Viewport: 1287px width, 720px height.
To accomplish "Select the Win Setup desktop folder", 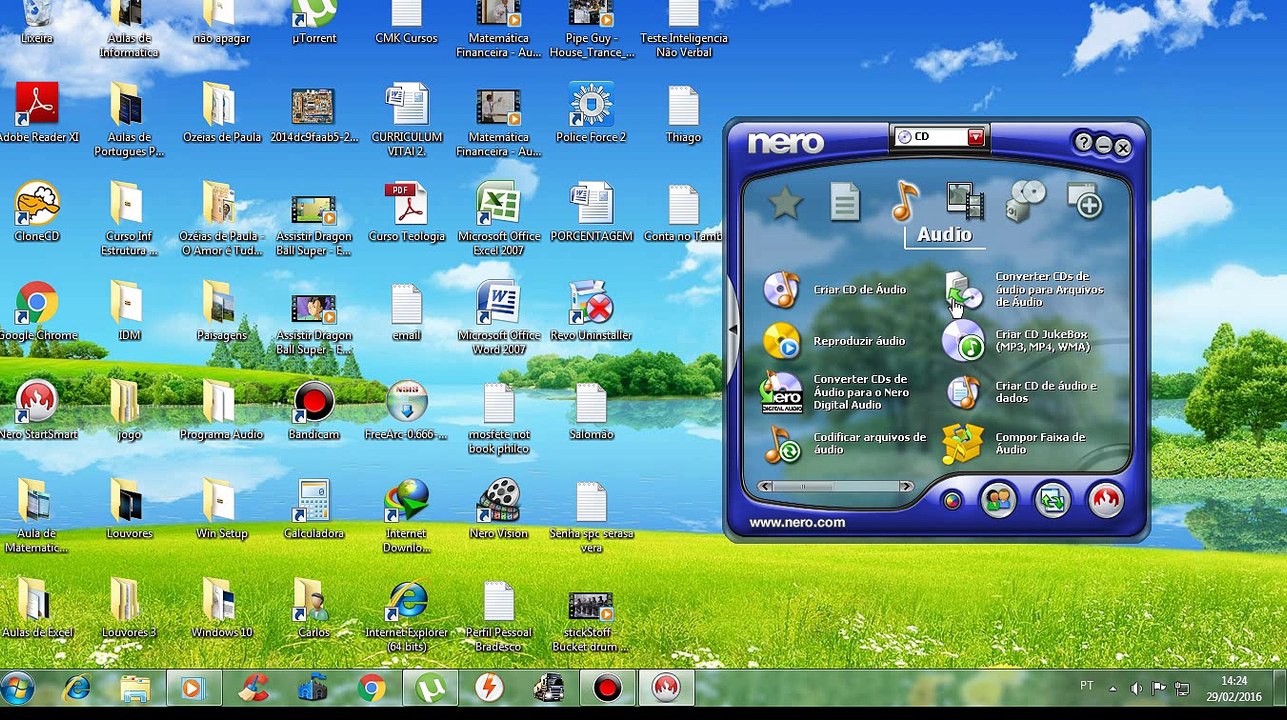I will coord(221,509).
